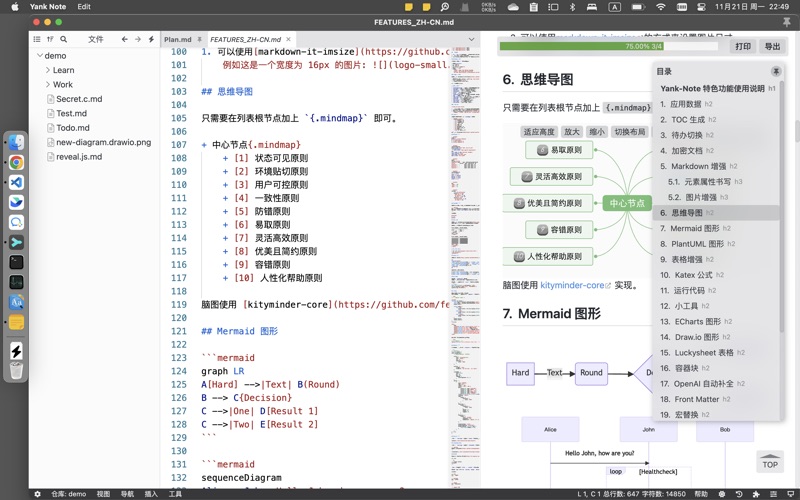Click the 导出 export button

772,46
